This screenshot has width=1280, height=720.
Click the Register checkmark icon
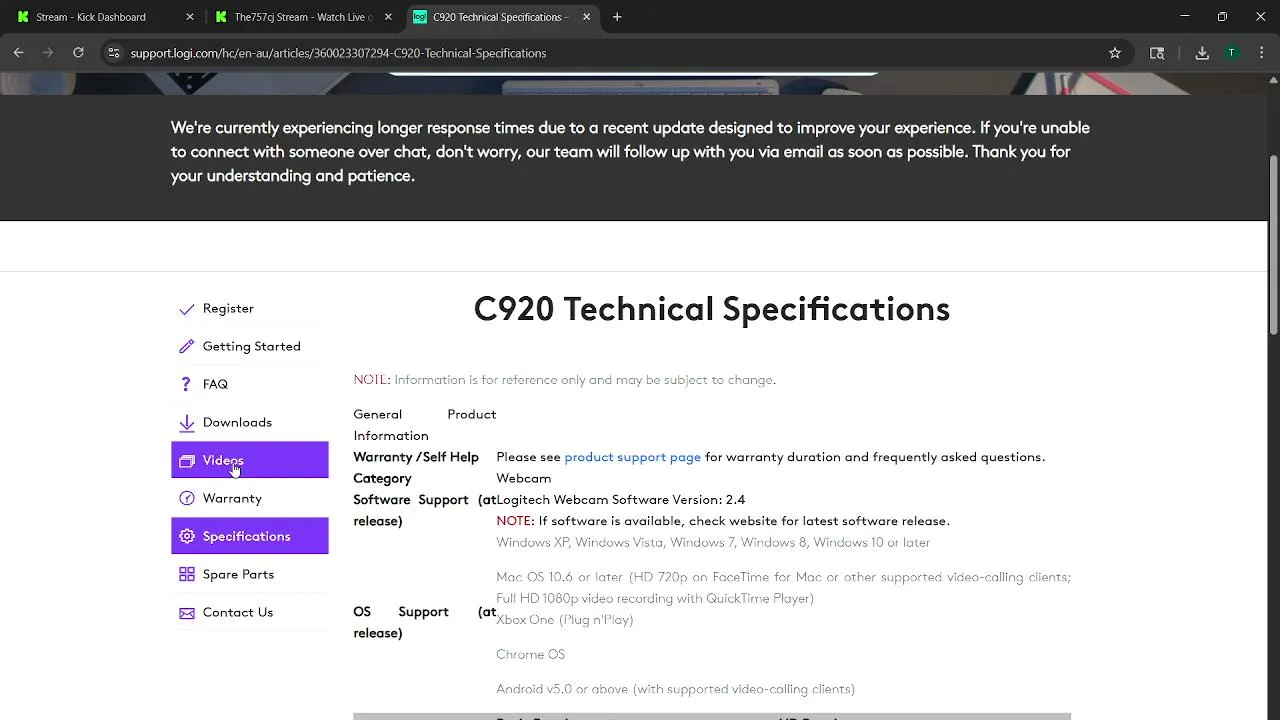pyautogui.click(x=187, y=309)
